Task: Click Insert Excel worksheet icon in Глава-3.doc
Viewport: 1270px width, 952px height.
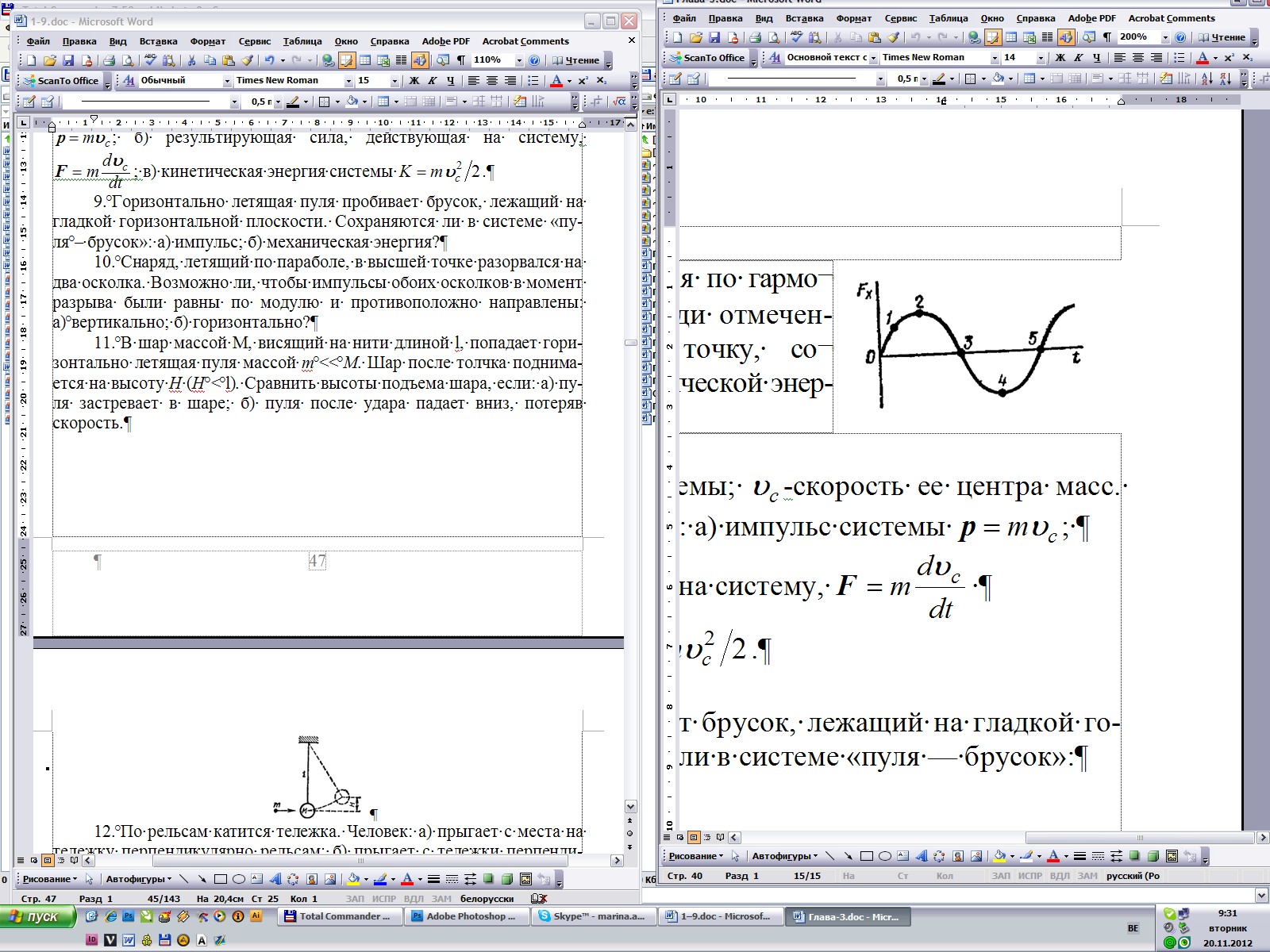Action: 1029,37
